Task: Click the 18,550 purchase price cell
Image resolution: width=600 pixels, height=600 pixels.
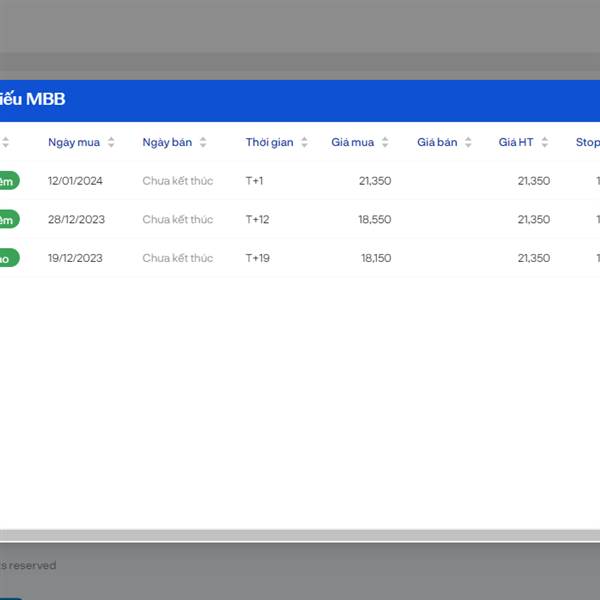Action: coord(374,219)
